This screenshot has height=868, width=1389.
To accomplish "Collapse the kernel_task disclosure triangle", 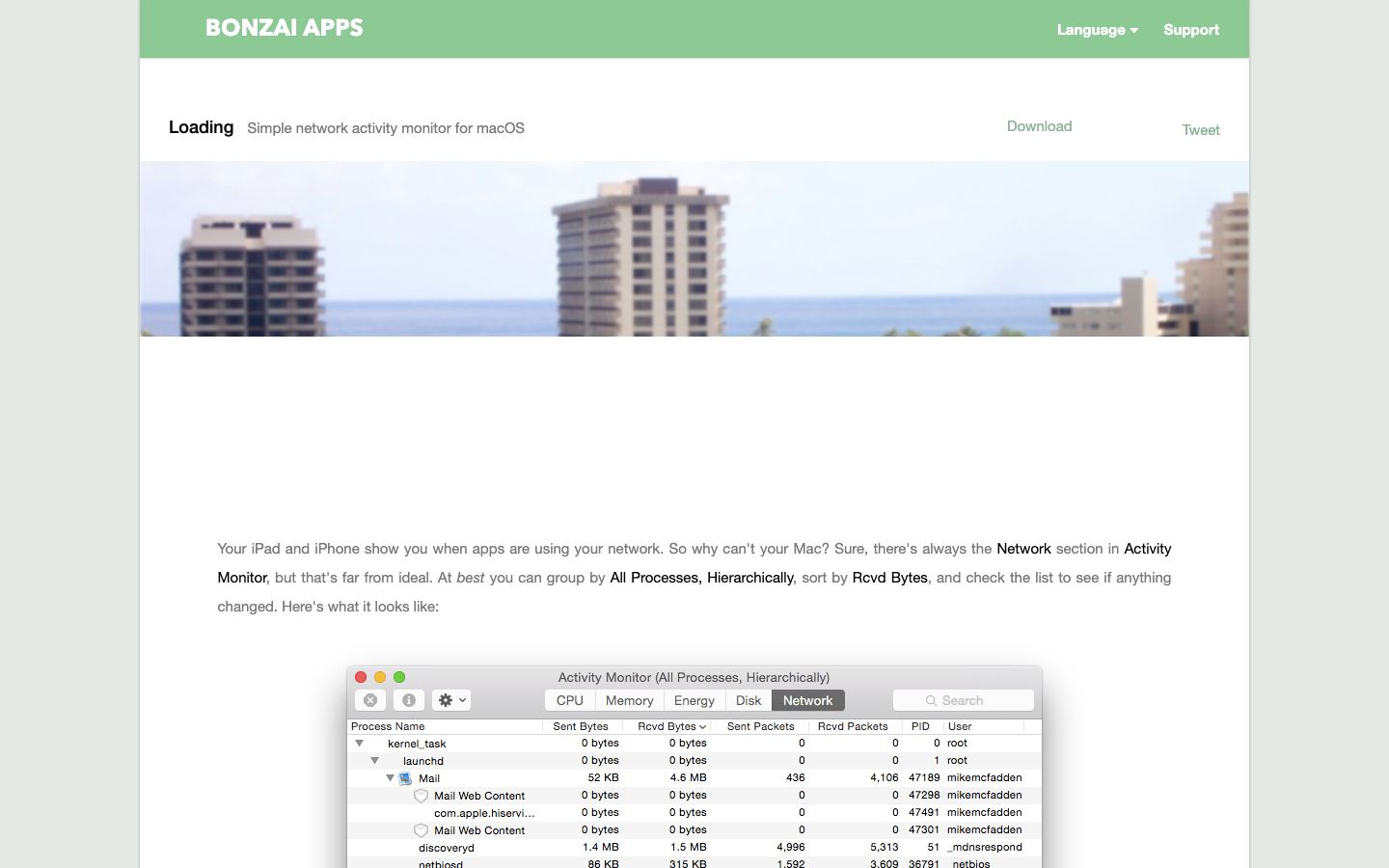I will click(359, 744).
